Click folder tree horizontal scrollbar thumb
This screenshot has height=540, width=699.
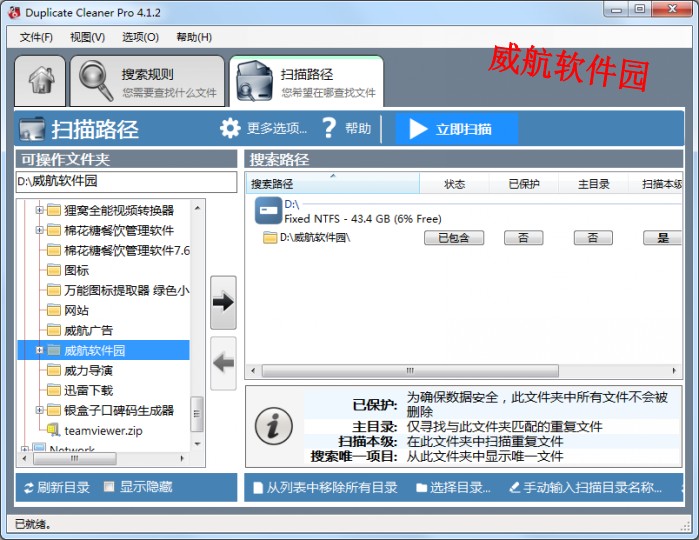pos(75,458)
